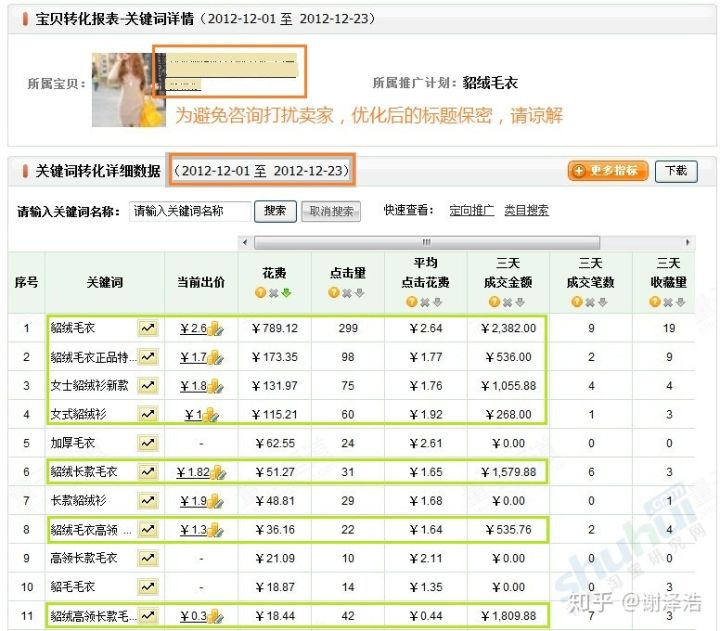Screen dimensions: 720x631
Task: Click the product thumbnail image
Action: [x=128, y=90]
